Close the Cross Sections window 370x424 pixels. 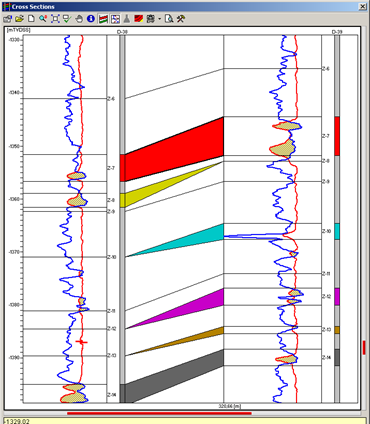pyautogui.click(x=363, y=7)
